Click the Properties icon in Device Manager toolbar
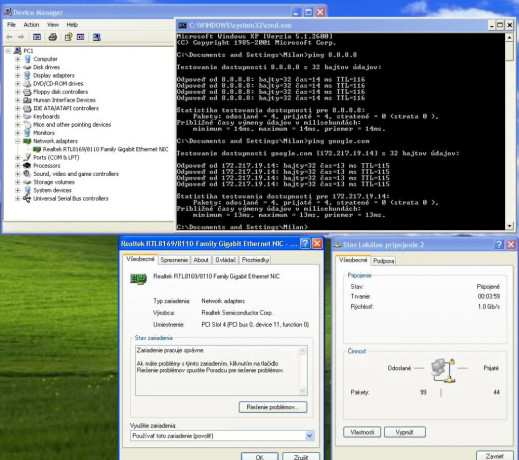Viewport: 519px width, 460px height. point(68,37)
